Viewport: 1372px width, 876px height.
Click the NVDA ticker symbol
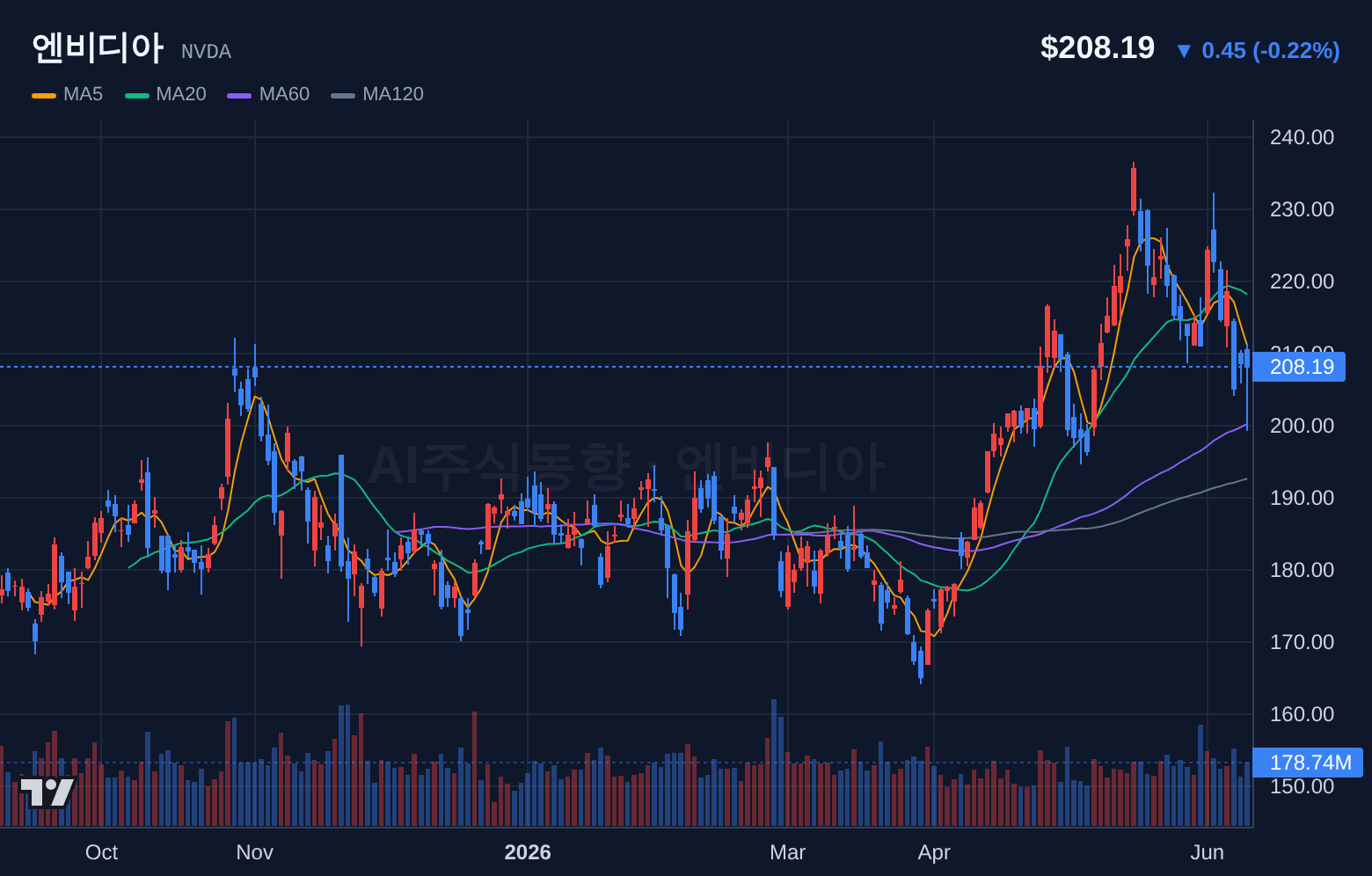pyautogui.click(x=206, y=52)
